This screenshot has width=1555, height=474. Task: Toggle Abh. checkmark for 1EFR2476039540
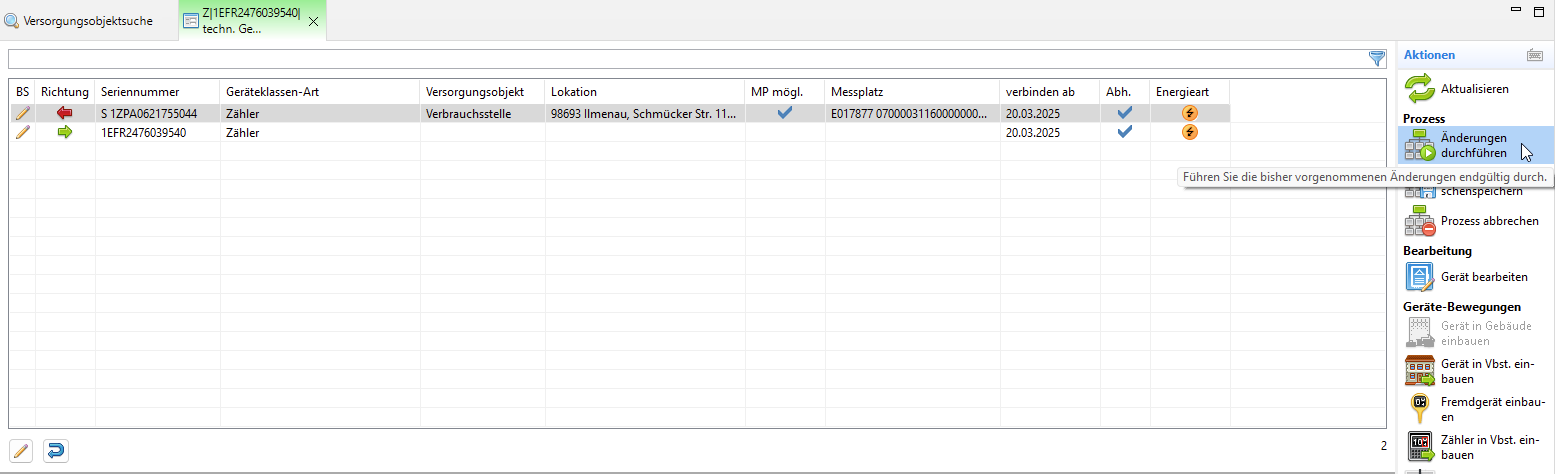[1124, 132]
